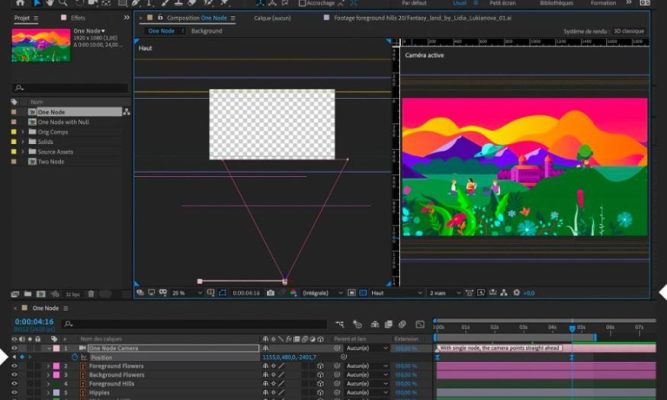The height and width of the screenshot is (400, 667).
Task: Click the new composition icon in Project panel
Action: click(40, 294)
